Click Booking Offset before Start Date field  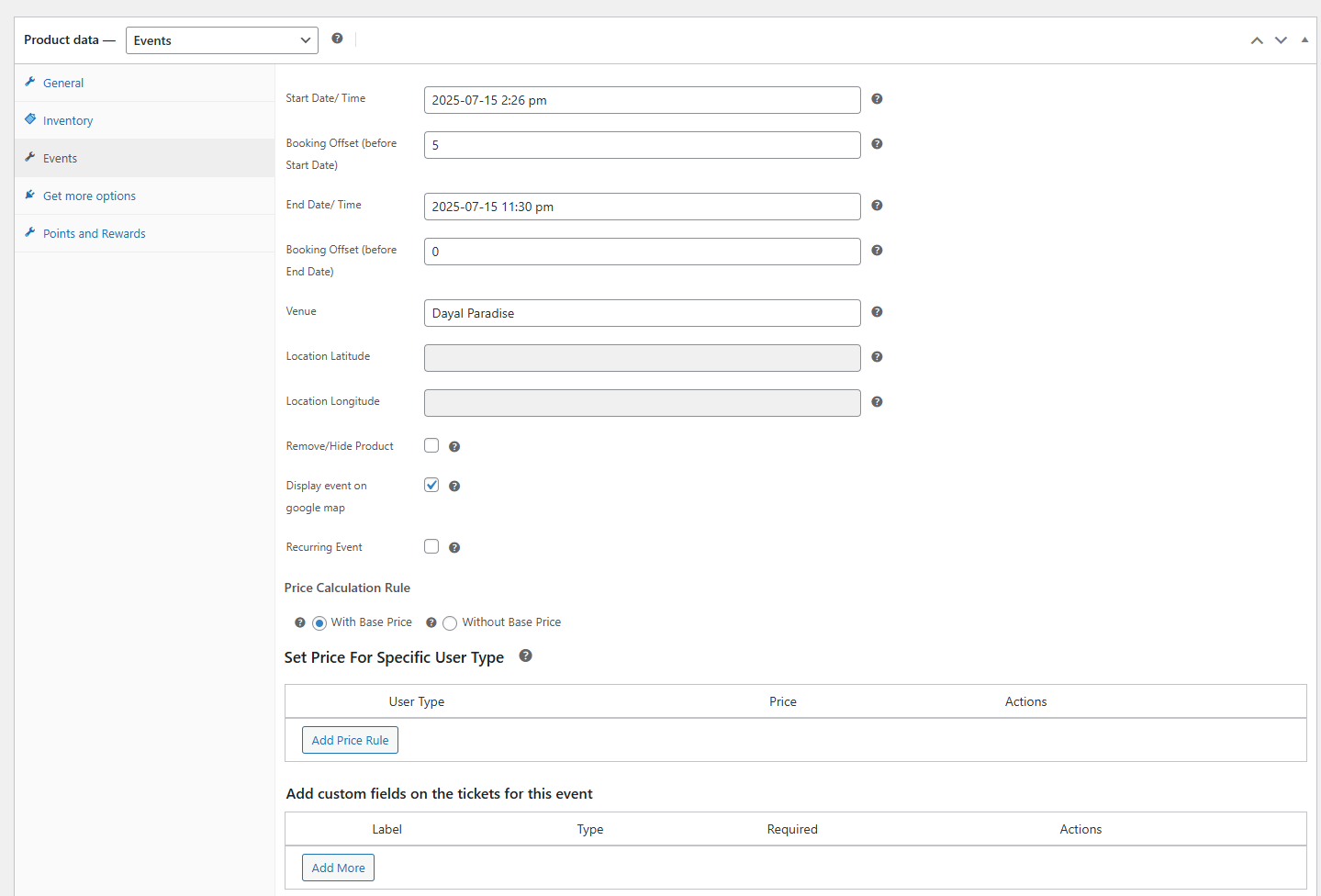pyautogui.click(x=643, y=145)
